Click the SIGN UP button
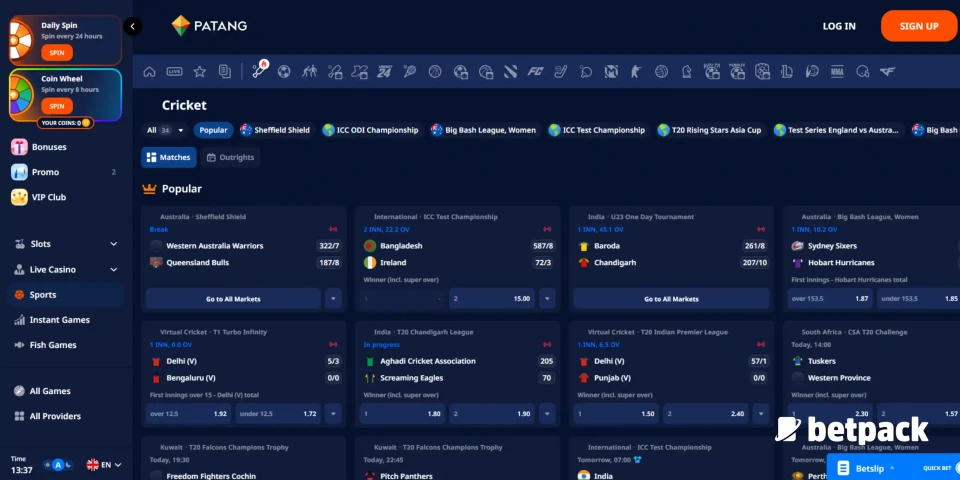The height and width of the screenshot is (480, 960). (918, 26)
